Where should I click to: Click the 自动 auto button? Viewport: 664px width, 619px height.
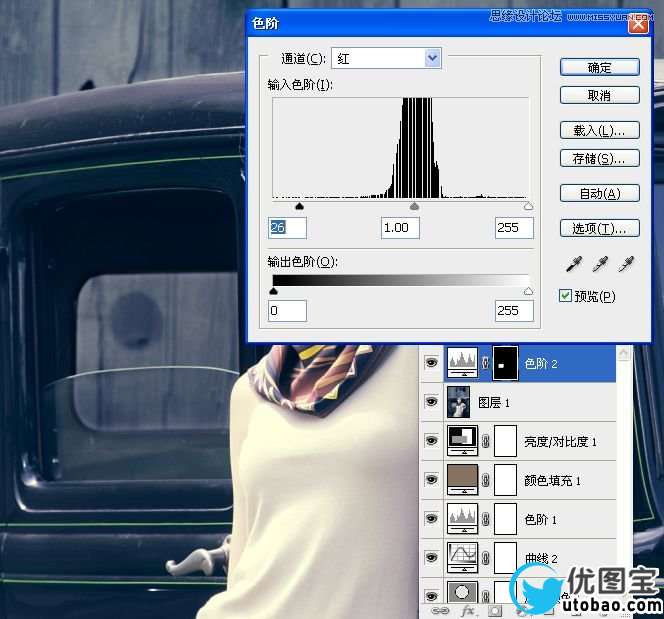[x=599, y=193]
